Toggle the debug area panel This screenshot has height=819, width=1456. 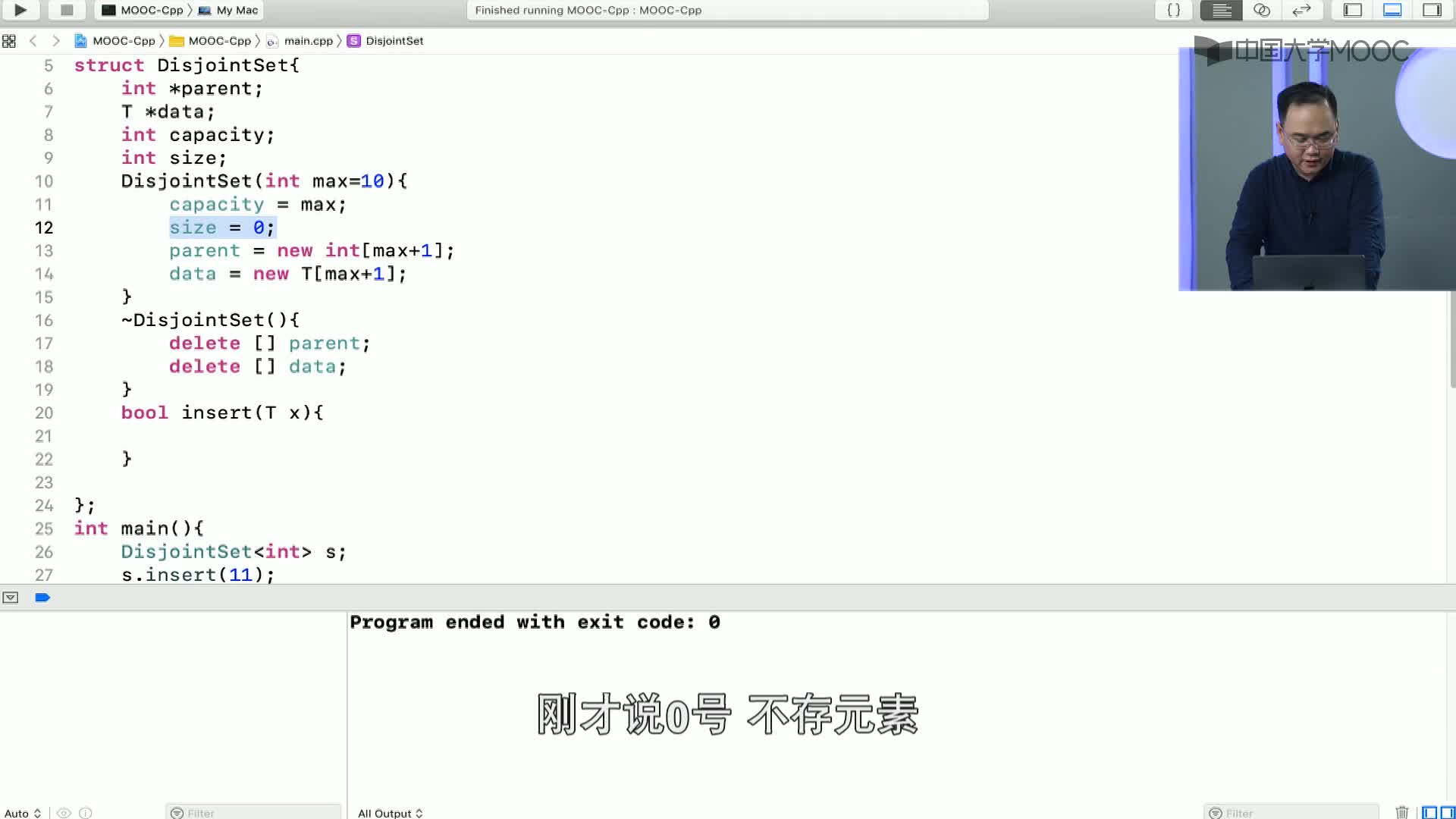(1392, 10)
